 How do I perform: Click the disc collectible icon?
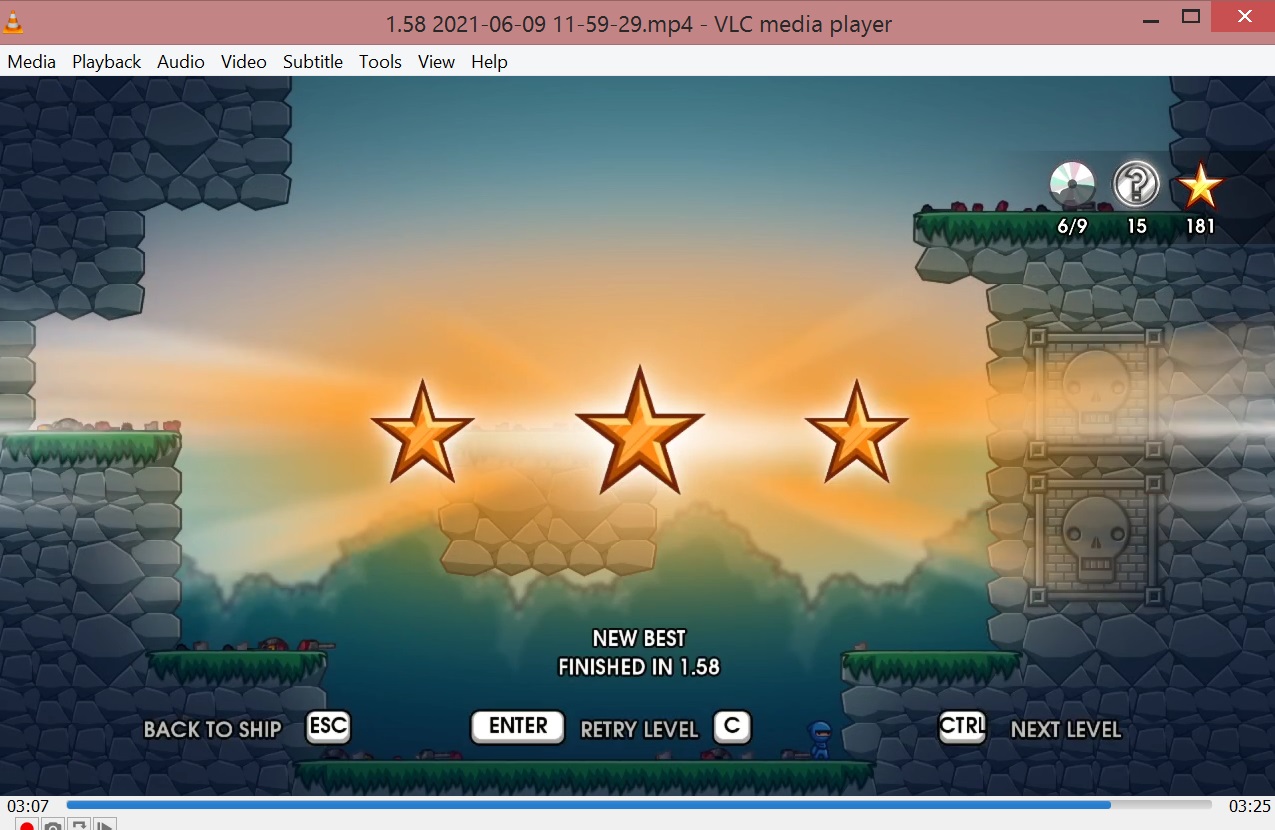tap(1072, 185)
